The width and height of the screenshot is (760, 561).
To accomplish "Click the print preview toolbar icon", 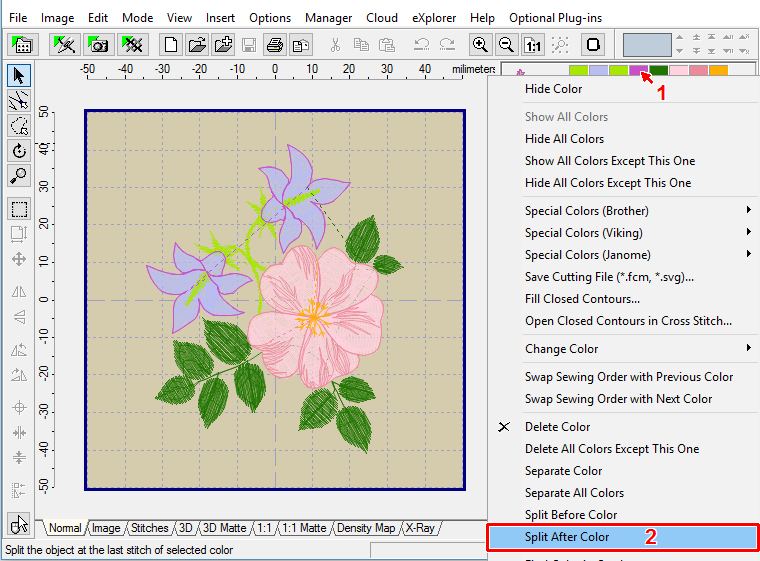I will point(301,45).
